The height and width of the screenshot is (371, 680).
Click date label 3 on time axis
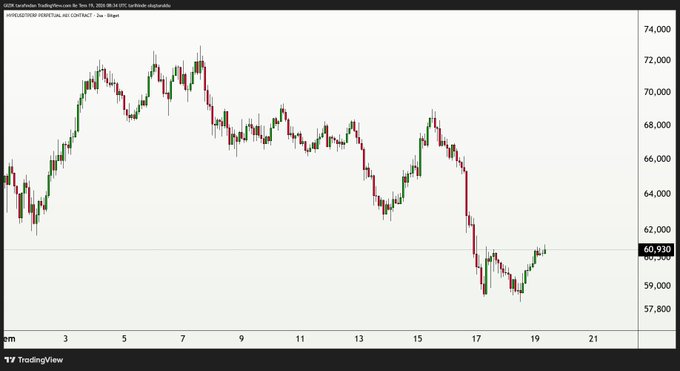[65, 338]
